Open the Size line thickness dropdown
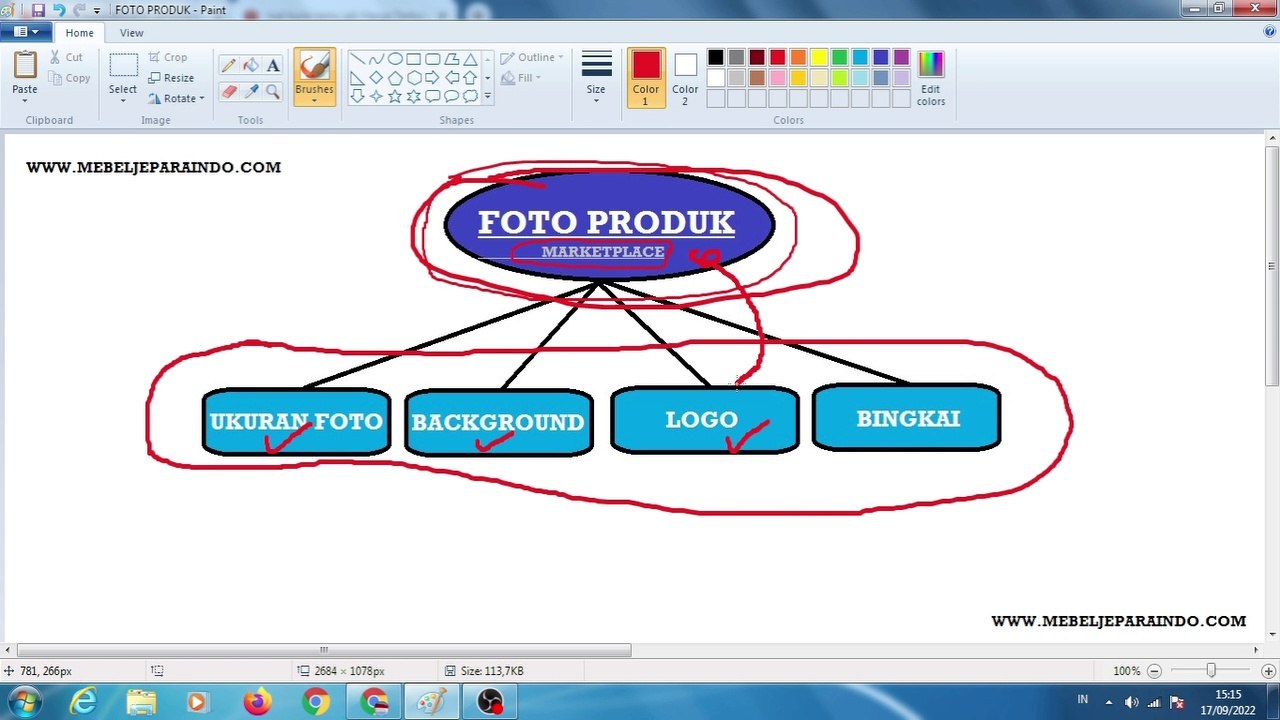This screenshot has width=1280, height=720. (596, 77)
